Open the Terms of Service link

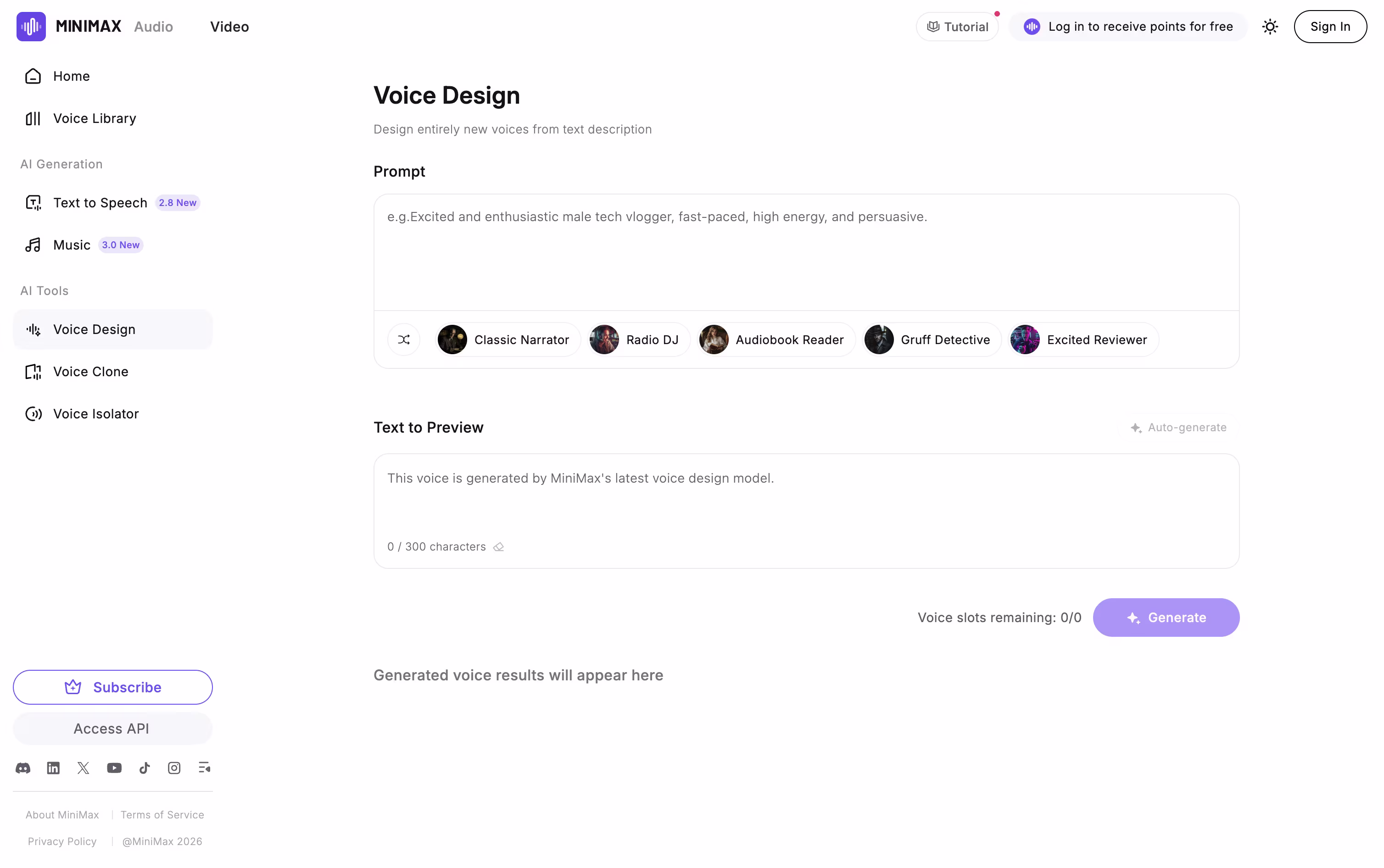(x=162, y=815)
